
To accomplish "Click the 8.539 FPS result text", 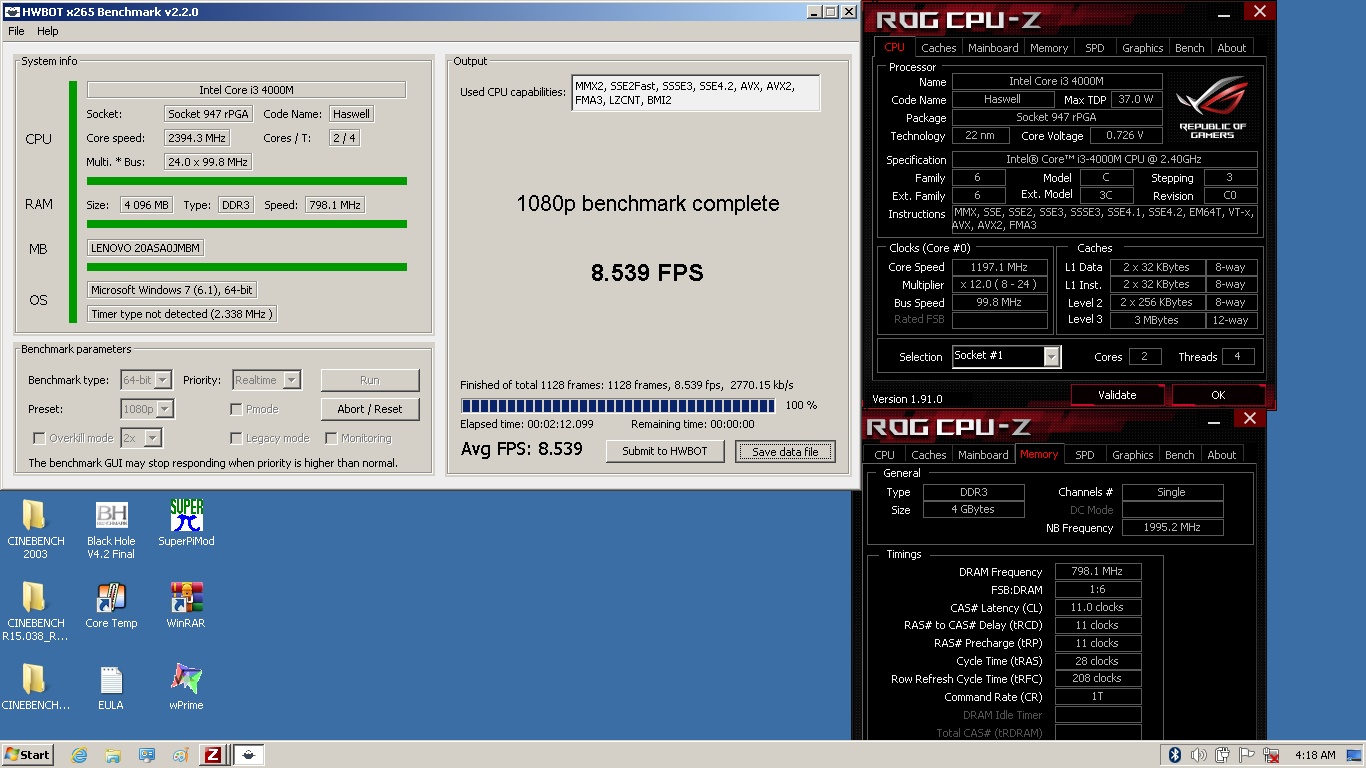I will 647,272.
